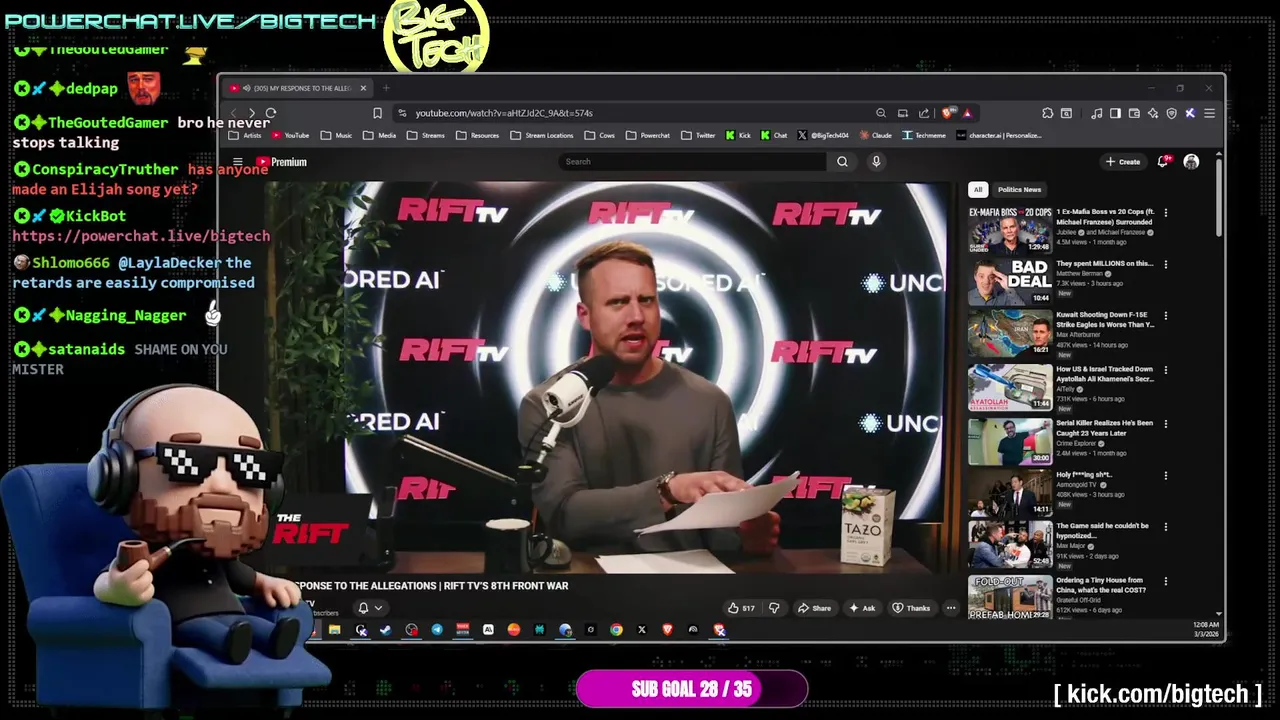Image resolution: width=1280 pixels, height=720 pixels.
Task: Open options for 'They spent MILLIONS on this' video
Action: pyautogui.click(x=1165, y=264)
